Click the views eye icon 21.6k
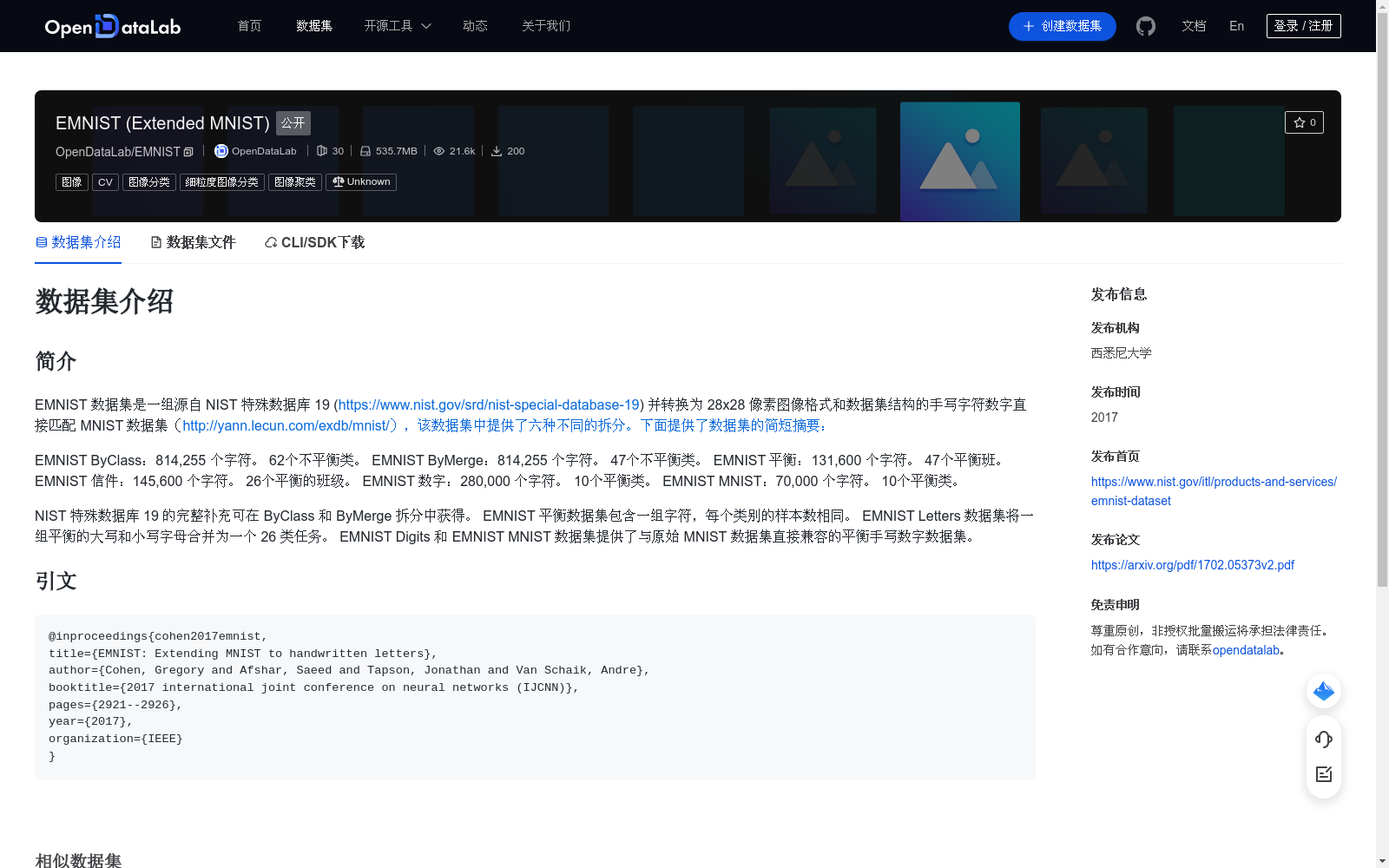 coord(439,151)
